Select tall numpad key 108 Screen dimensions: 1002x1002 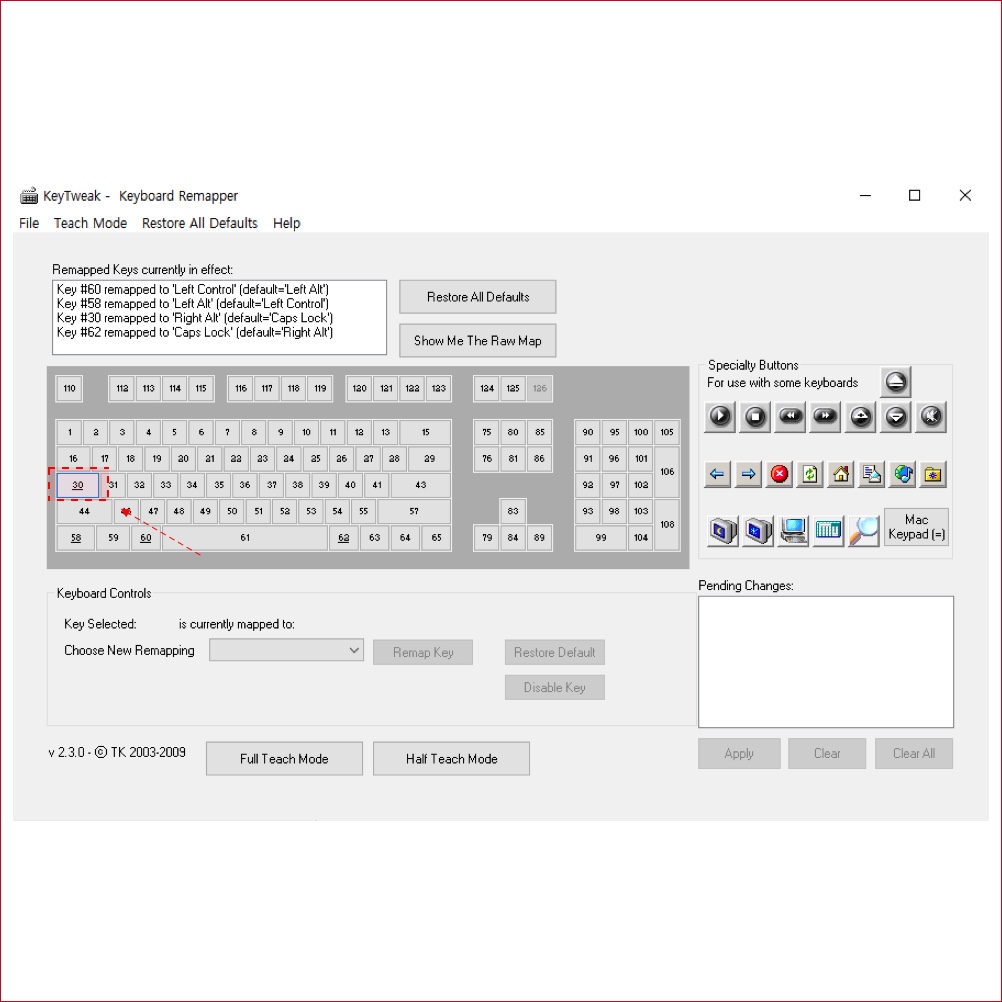point(667,525)
